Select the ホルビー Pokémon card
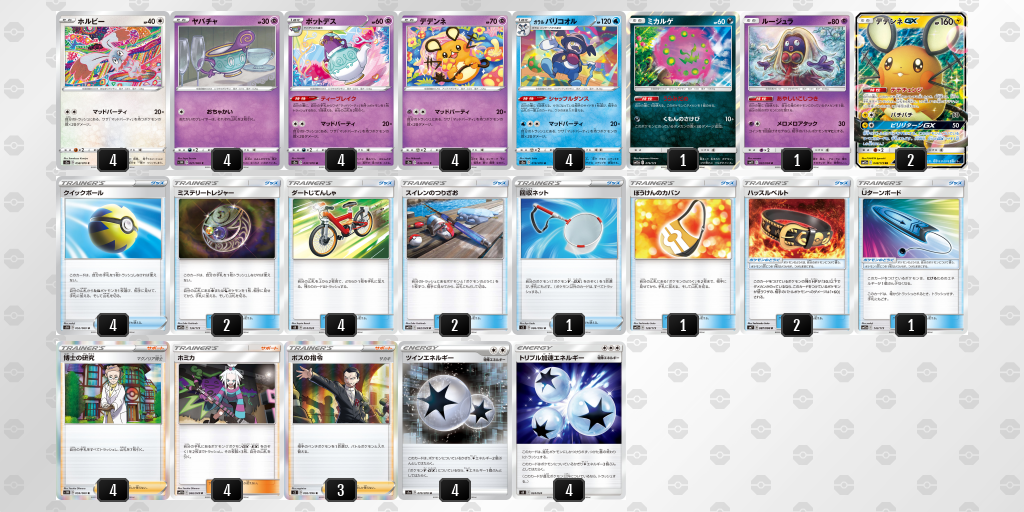This screenshot has width=1024, height=512. pos(112,90)
